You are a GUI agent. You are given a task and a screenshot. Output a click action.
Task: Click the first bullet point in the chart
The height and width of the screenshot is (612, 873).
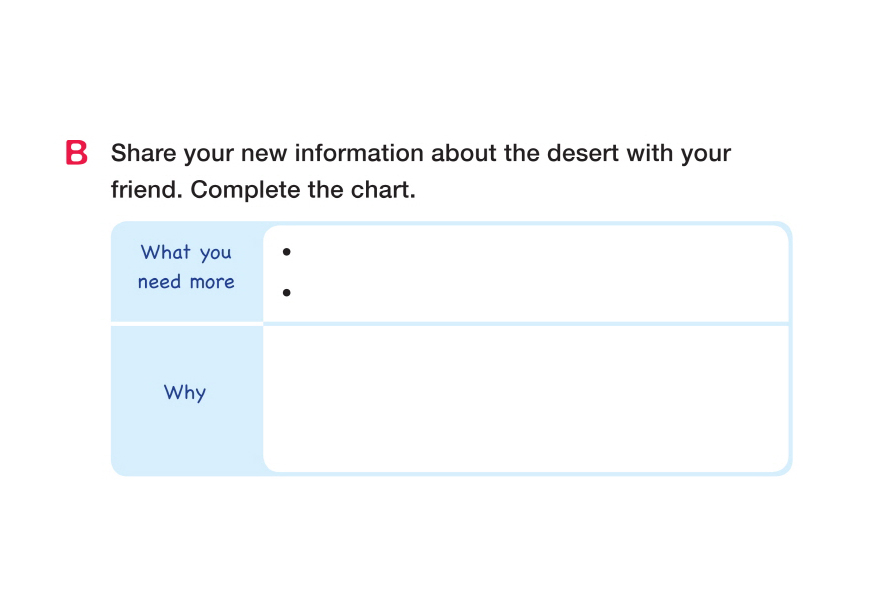(x=287, y=252)
